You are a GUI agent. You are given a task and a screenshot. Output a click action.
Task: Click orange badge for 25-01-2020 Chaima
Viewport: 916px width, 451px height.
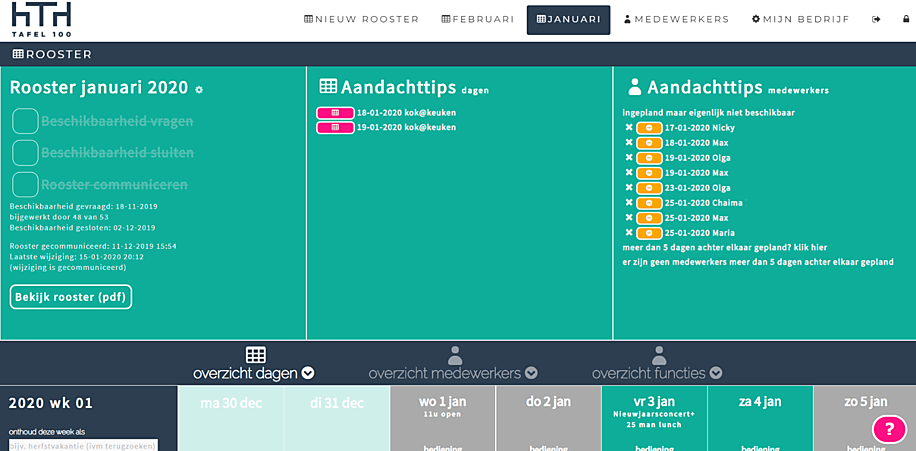pyautogui.click(x=649, y=203)
